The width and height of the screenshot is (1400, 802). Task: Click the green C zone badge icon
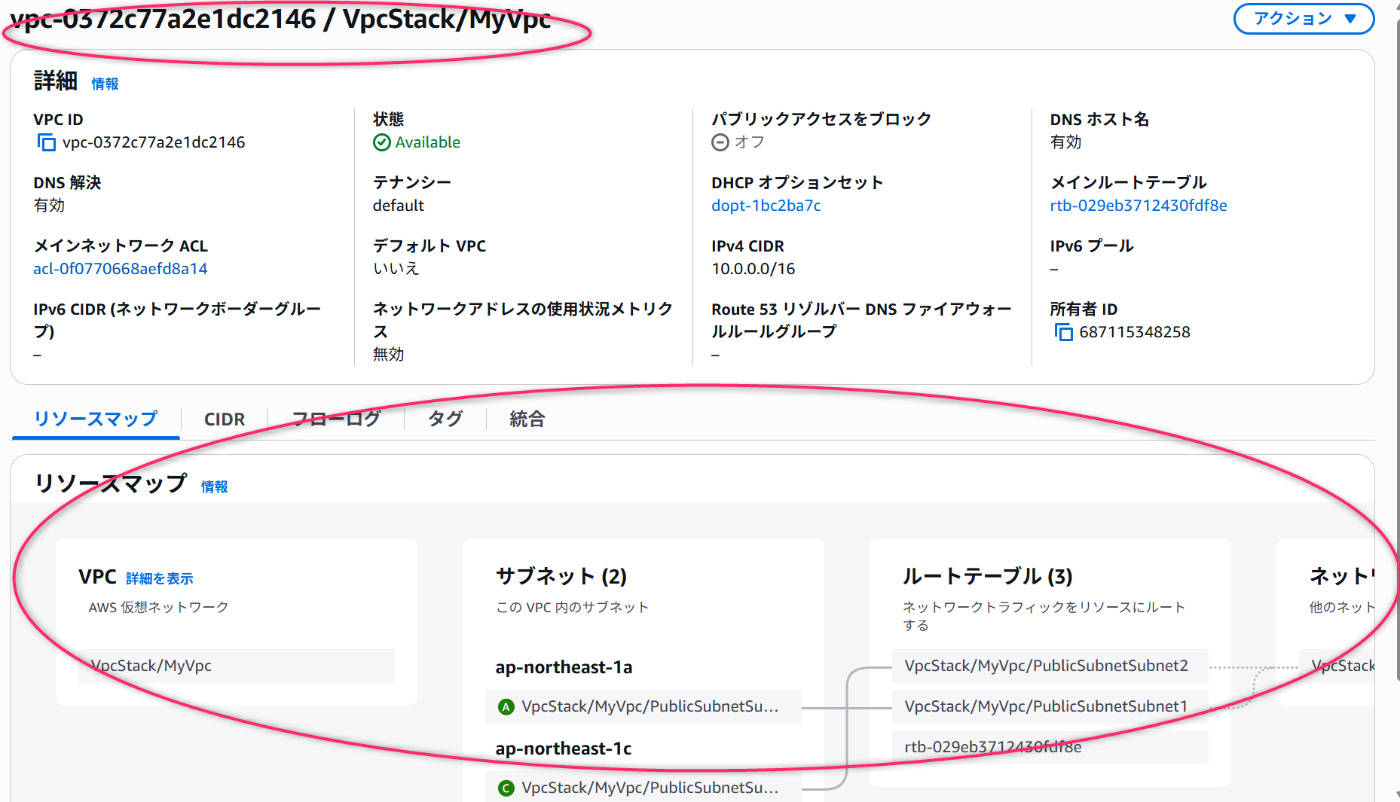tap(506, 788)
